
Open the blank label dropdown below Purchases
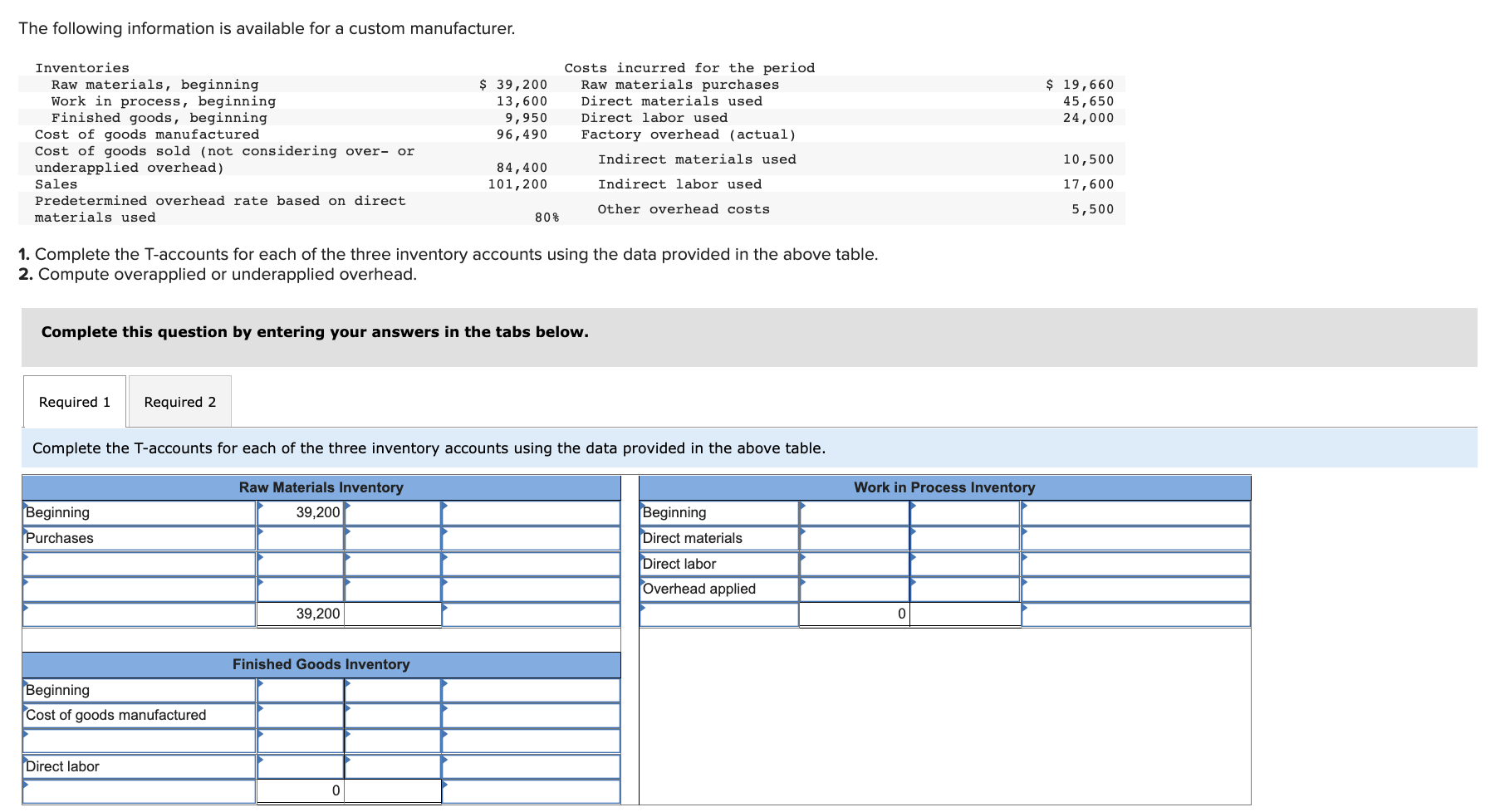point(140,564)
